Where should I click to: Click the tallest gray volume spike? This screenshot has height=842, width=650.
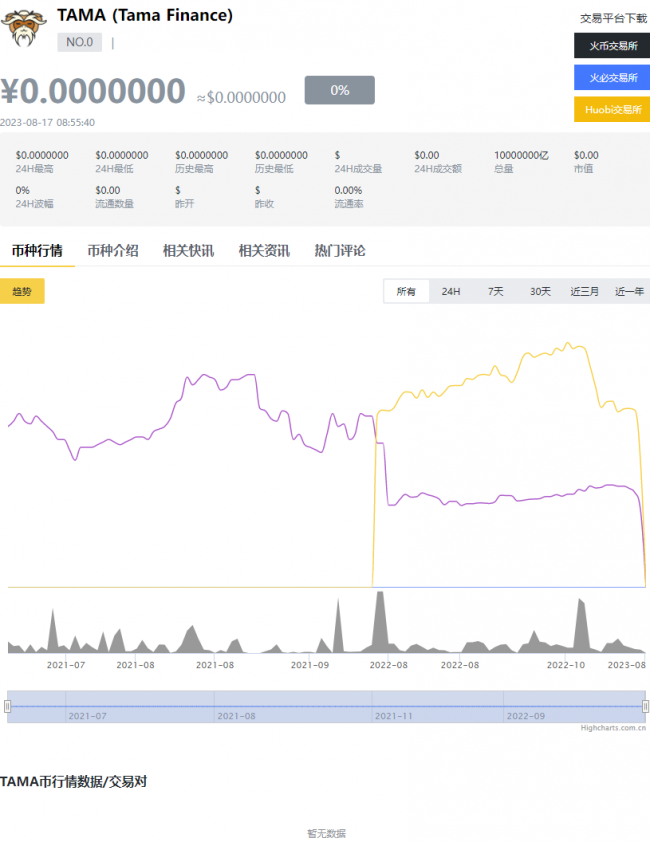coord(380,620)
